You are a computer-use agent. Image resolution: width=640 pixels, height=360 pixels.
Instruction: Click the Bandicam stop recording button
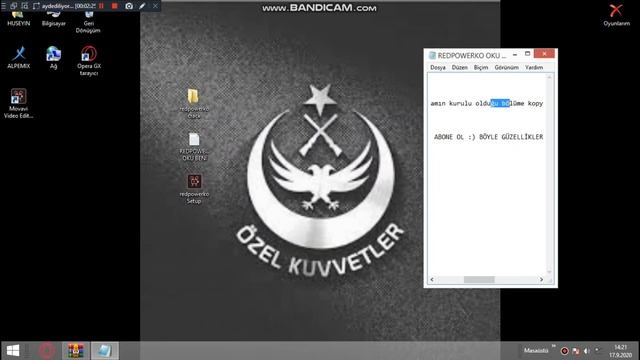pyautogui.click(x=115, y=6)
